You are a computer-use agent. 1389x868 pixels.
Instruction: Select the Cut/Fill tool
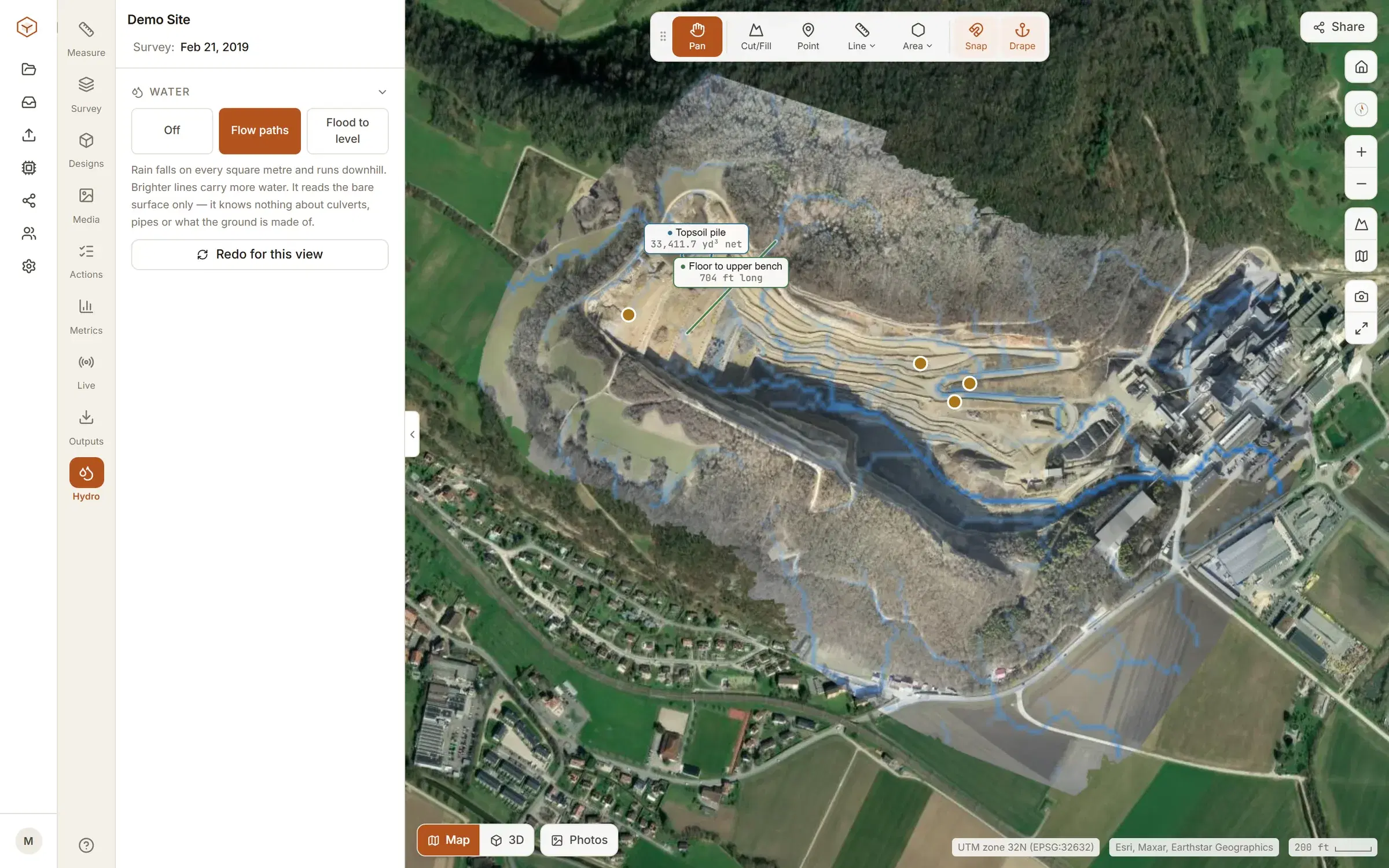pos(756,36)
